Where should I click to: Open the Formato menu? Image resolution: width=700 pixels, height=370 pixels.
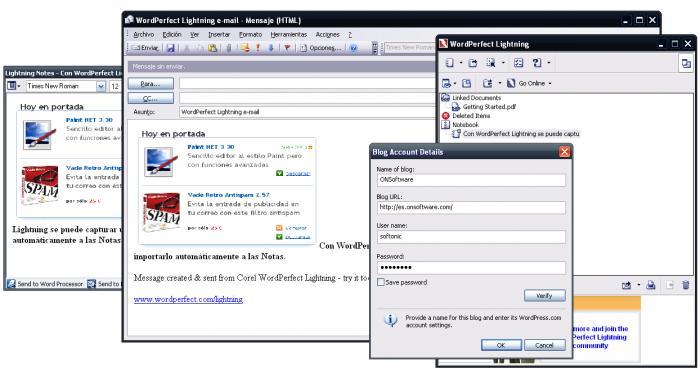point(250,34)
